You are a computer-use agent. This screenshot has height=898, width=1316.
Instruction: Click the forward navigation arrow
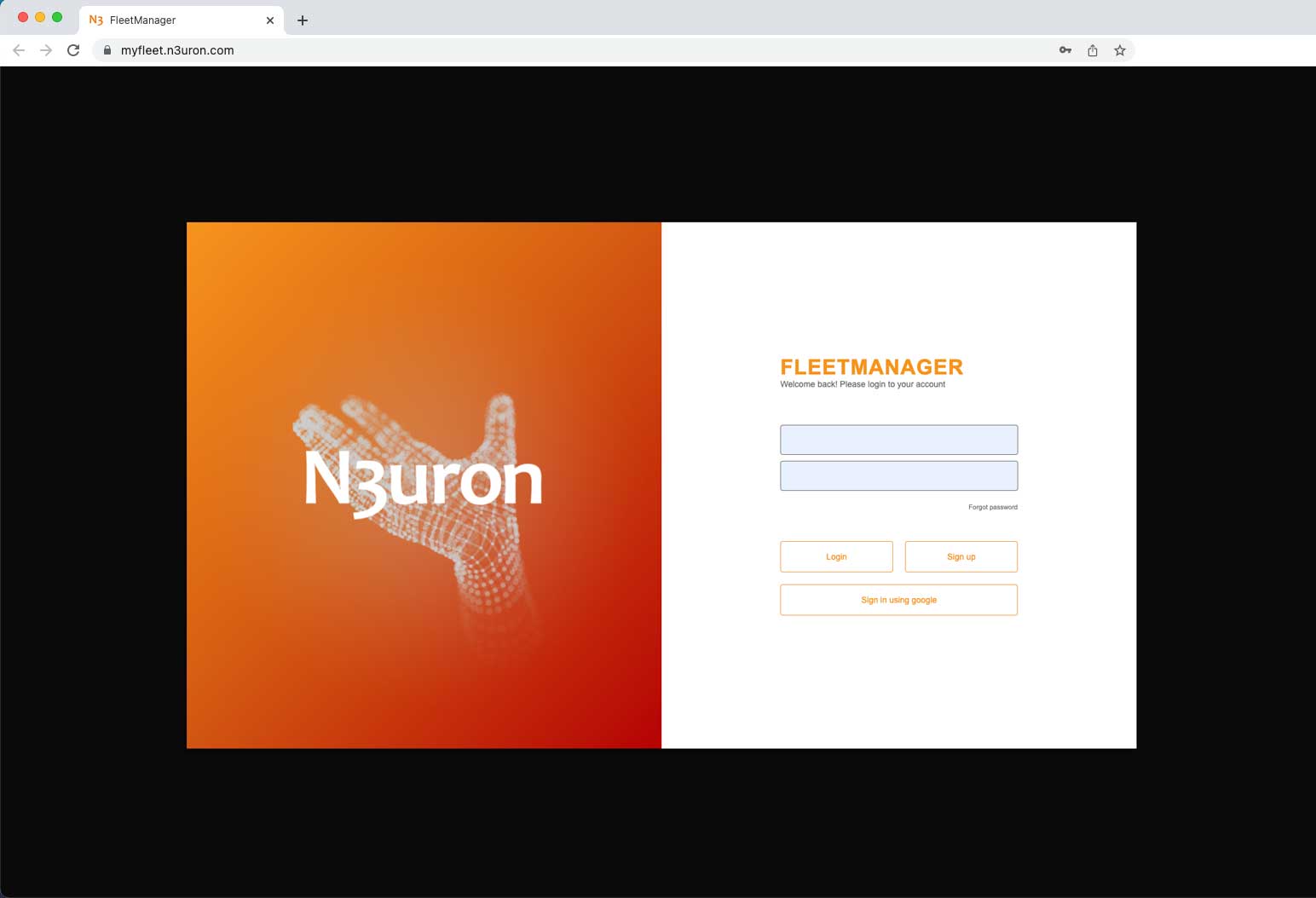coord(46,50)
